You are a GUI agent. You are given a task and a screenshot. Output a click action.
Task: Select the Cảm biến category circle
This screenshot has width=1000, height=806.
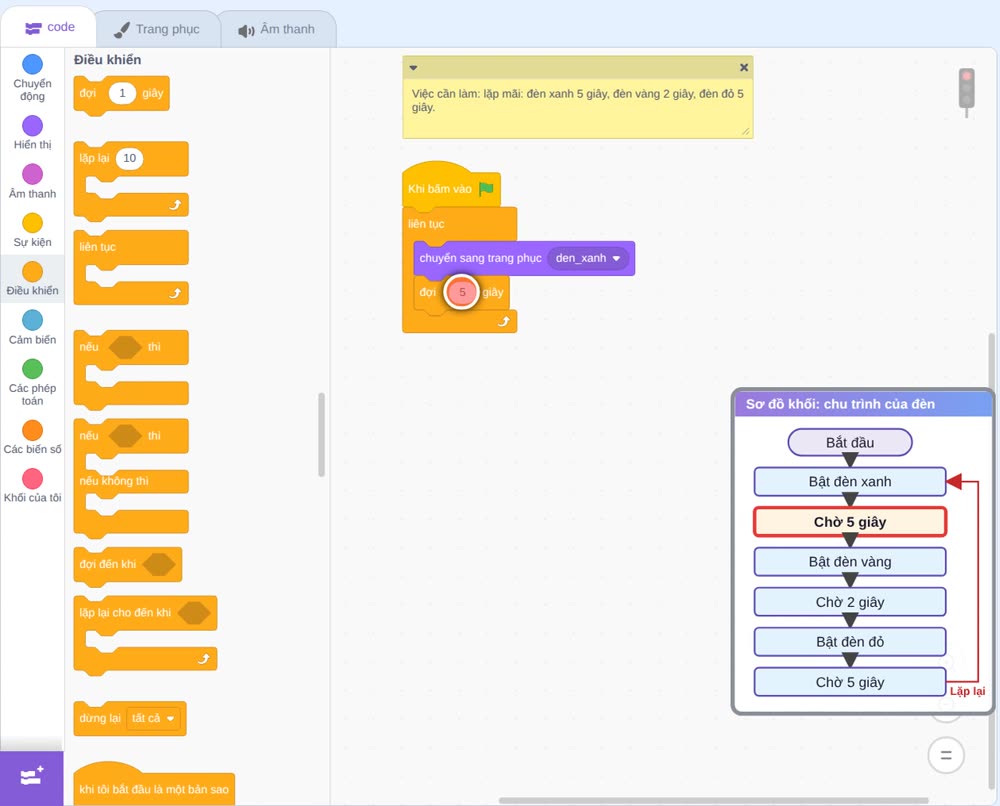pos(33,320)
